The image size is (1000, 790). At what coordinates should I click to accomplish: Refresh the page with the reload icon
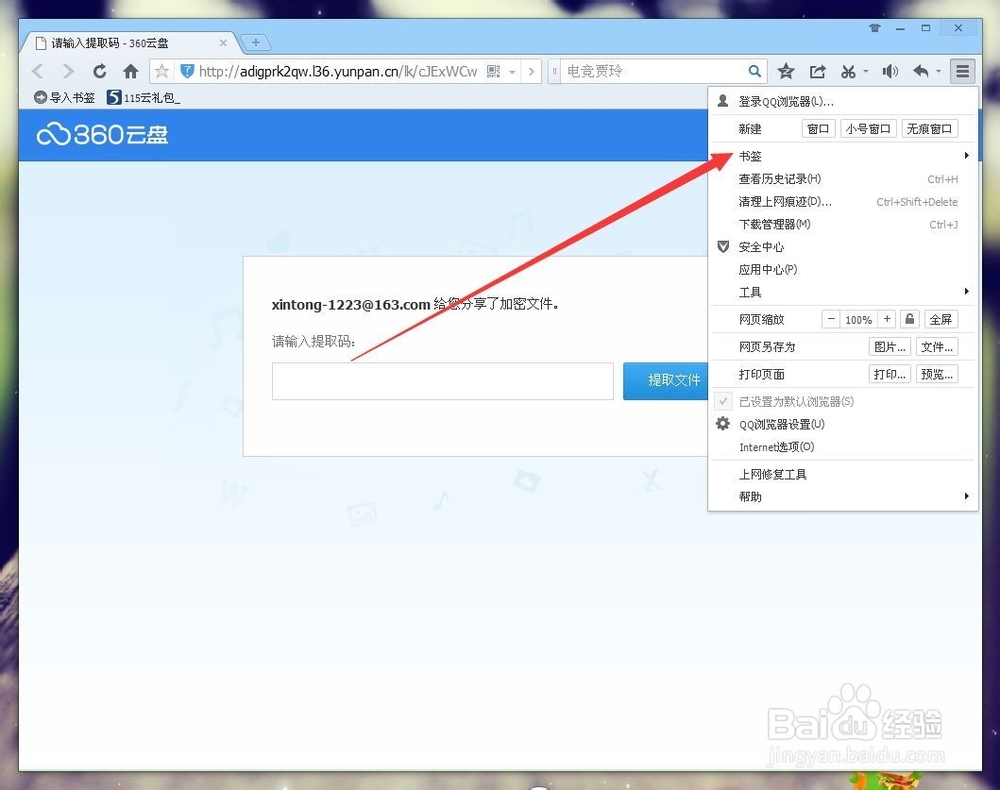100,71
